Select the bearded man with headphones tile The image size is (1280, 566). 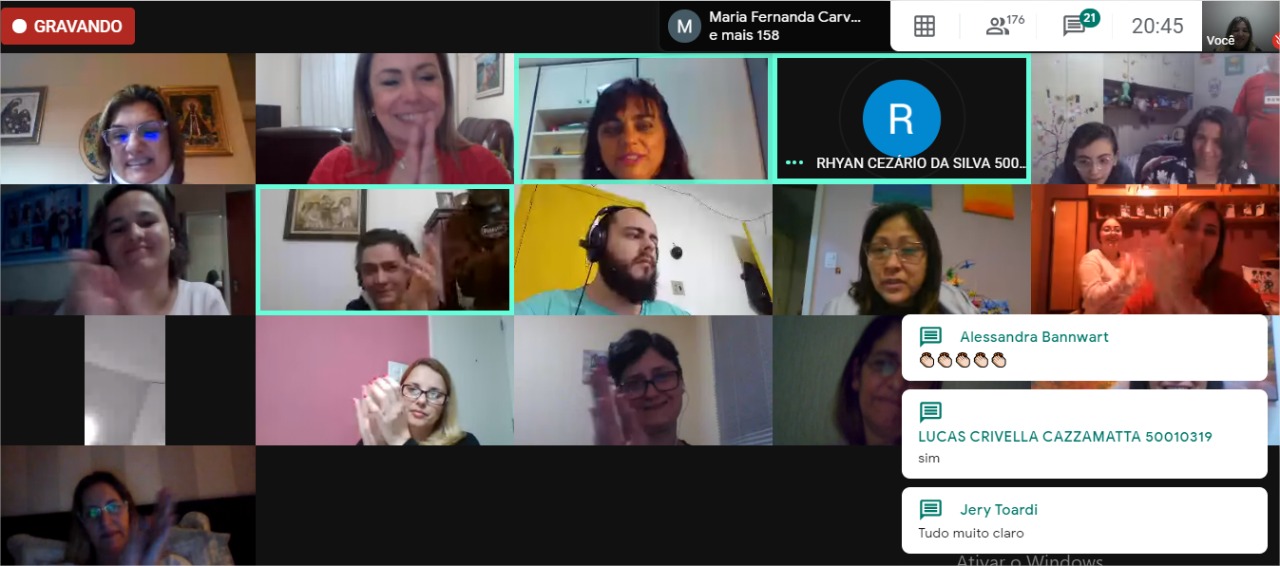tap(643, 250)
